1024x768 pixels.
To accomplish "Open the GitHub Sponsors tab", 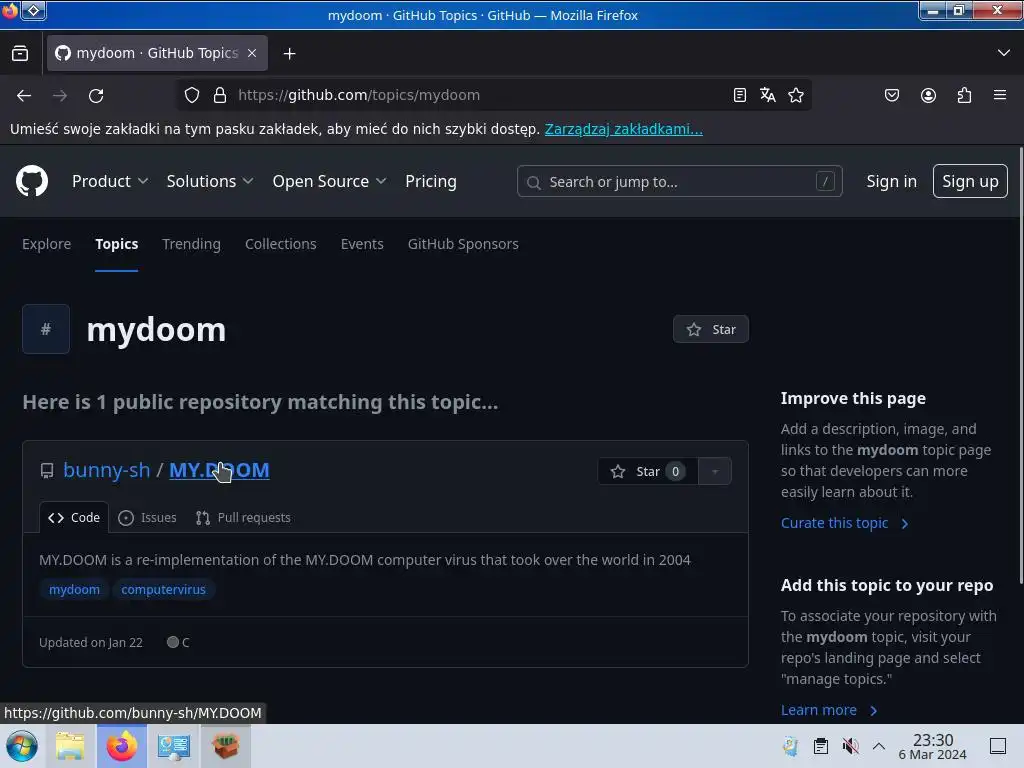I will click(463, 244).
